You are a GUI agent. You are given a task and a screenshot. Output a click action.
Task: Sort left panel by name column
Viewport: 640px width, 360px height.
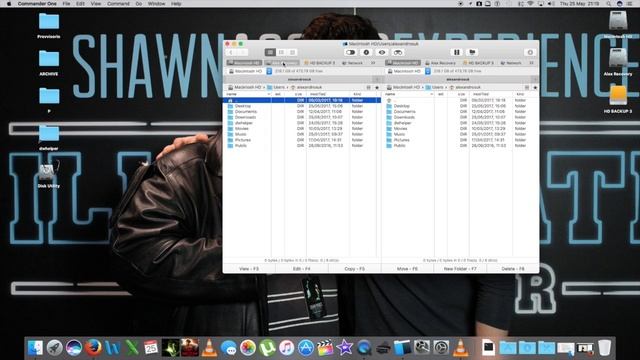click(248, 94)
